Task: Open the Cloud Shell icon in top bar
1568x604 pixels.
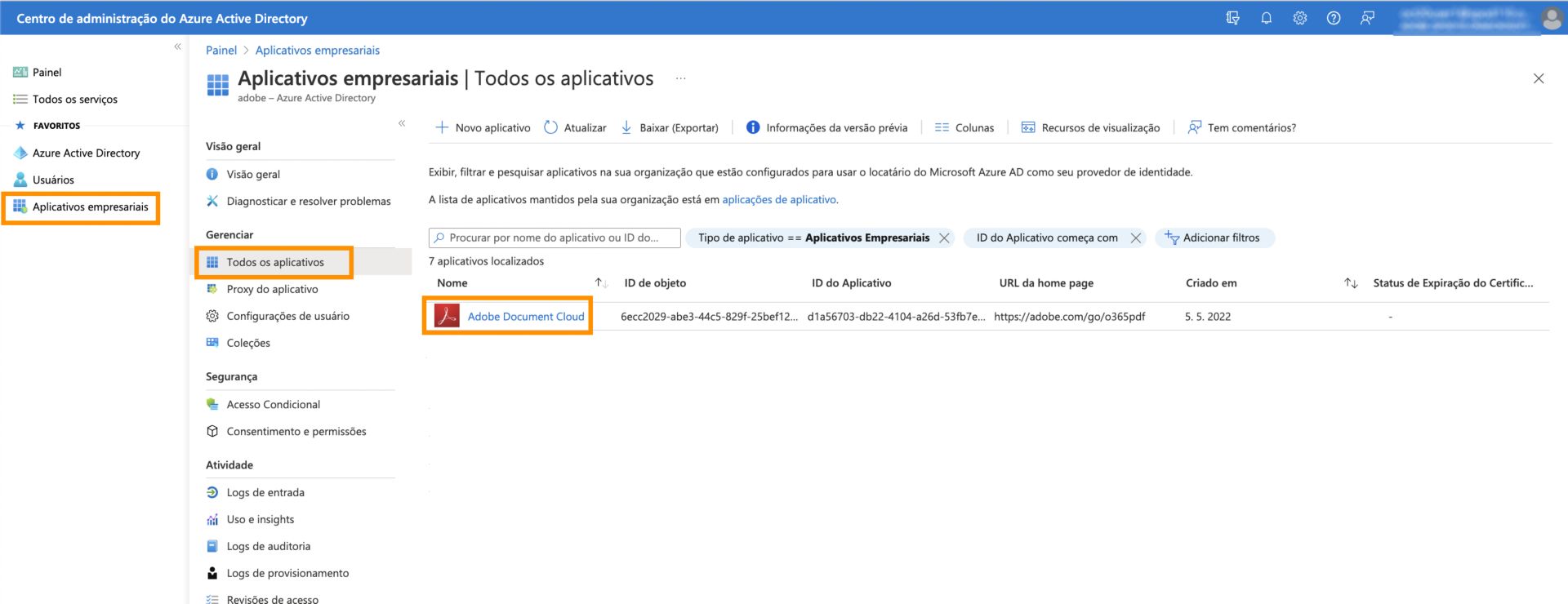Action: click(1233, 18)
